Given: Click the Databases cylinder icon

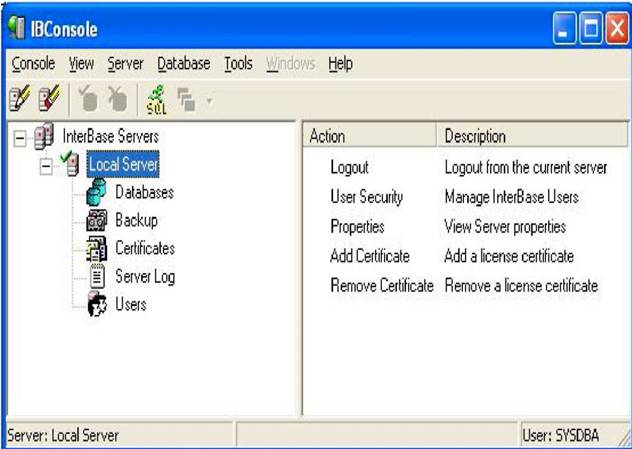Looking at the screenshot, I should point(96,192).
